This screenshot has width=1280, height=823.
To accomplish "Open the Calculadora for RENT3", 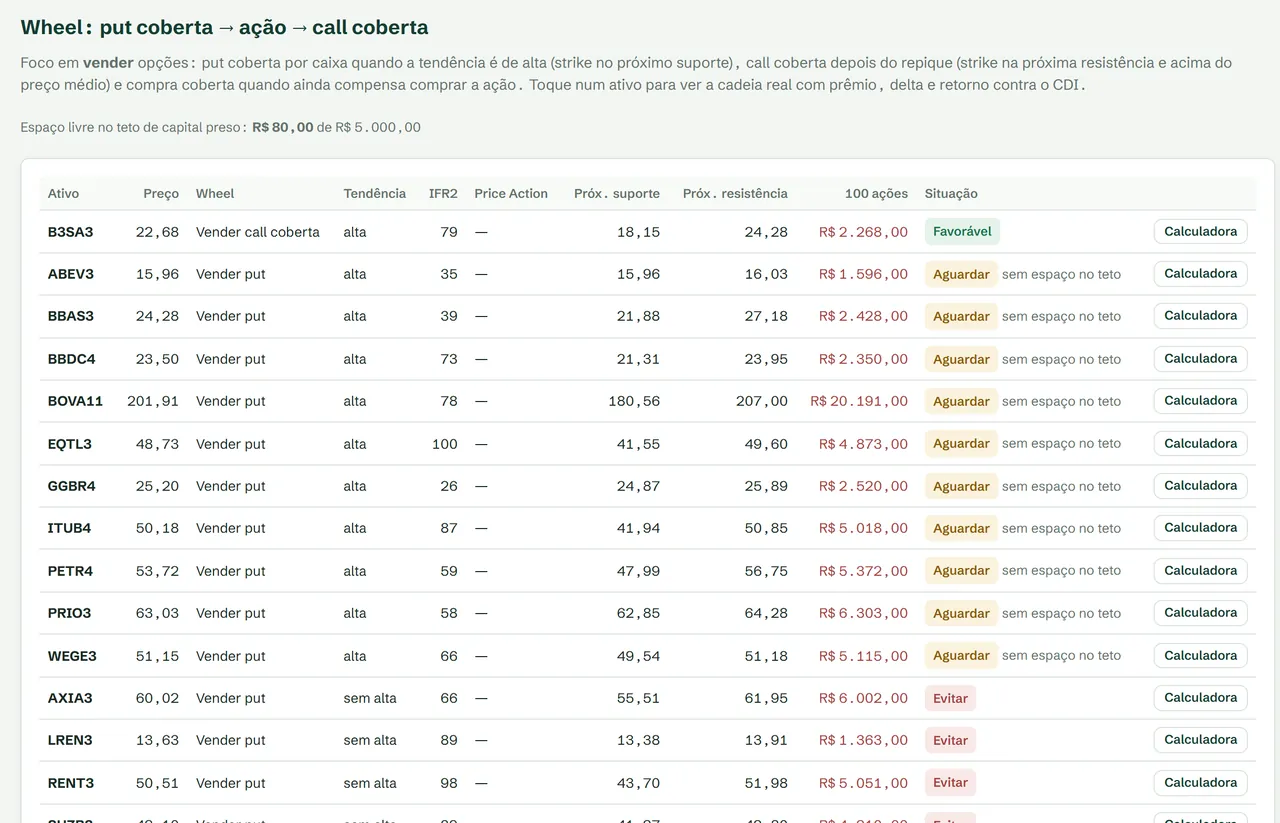I will [x=1200, y=783].
